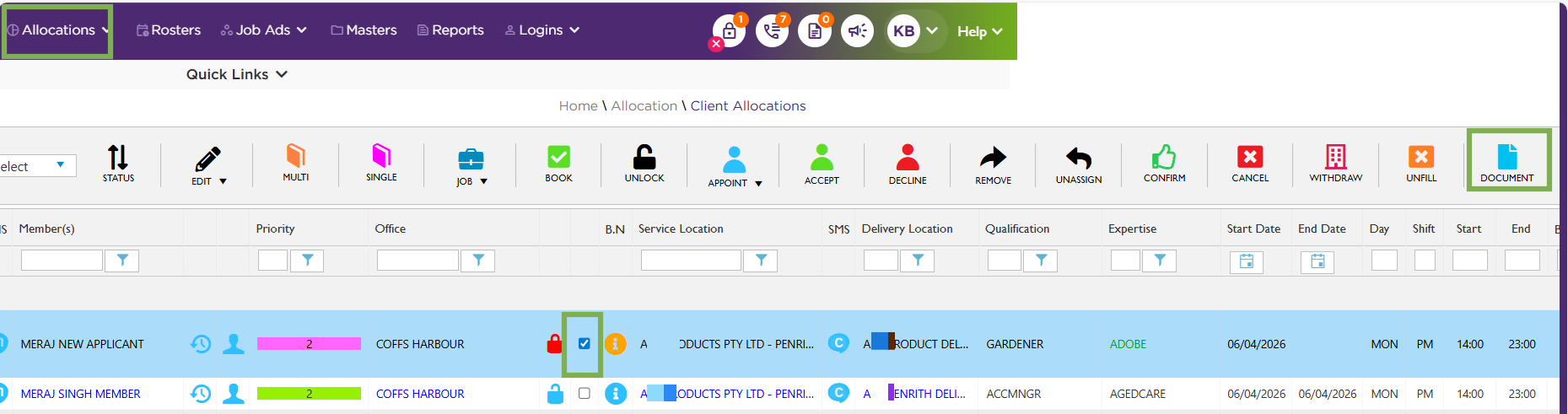
Task: Select the DECLINE red person icon
Action: [908, 158]
